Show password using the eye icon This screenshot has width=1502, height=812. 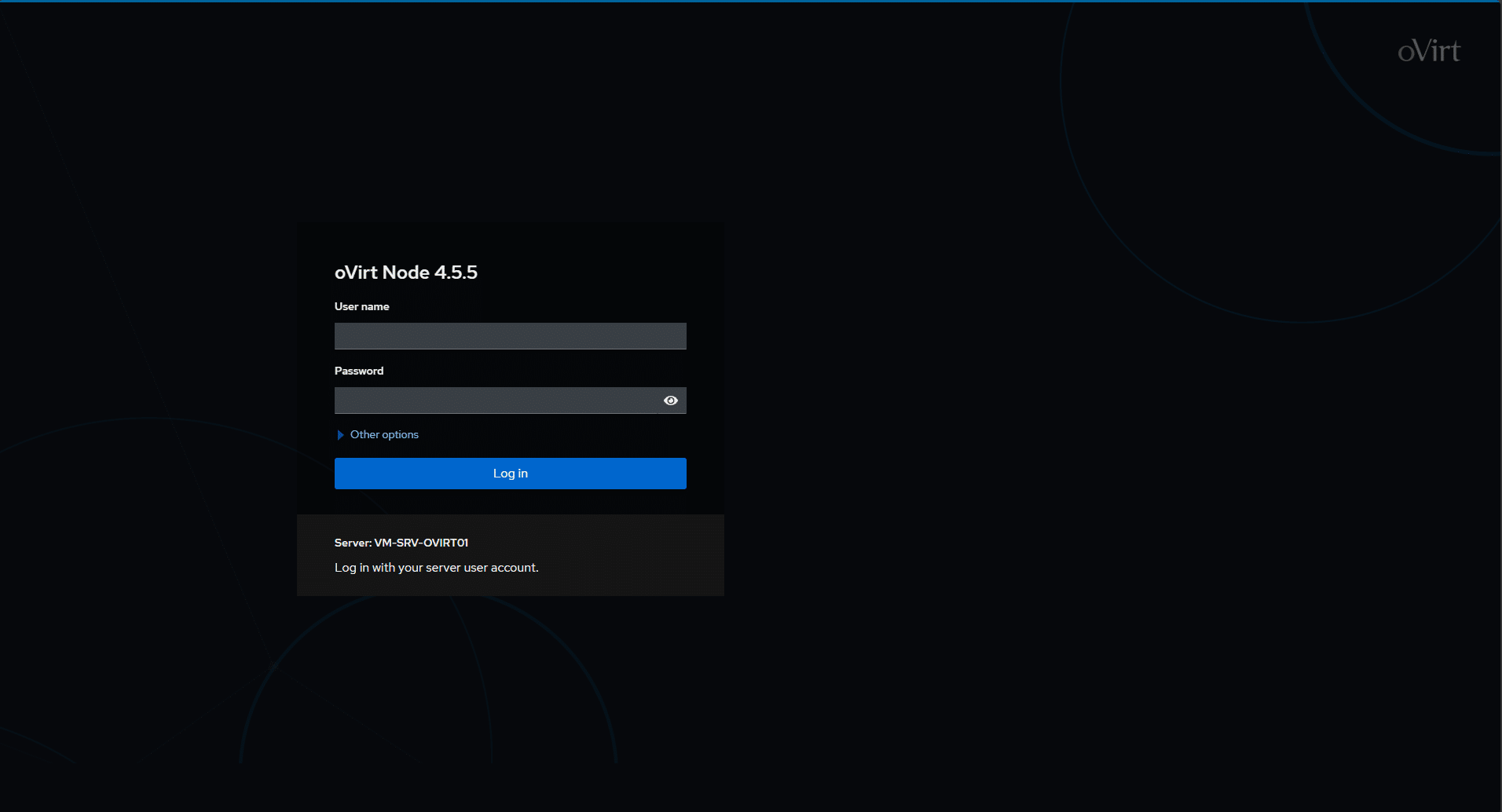click(671, 401)
